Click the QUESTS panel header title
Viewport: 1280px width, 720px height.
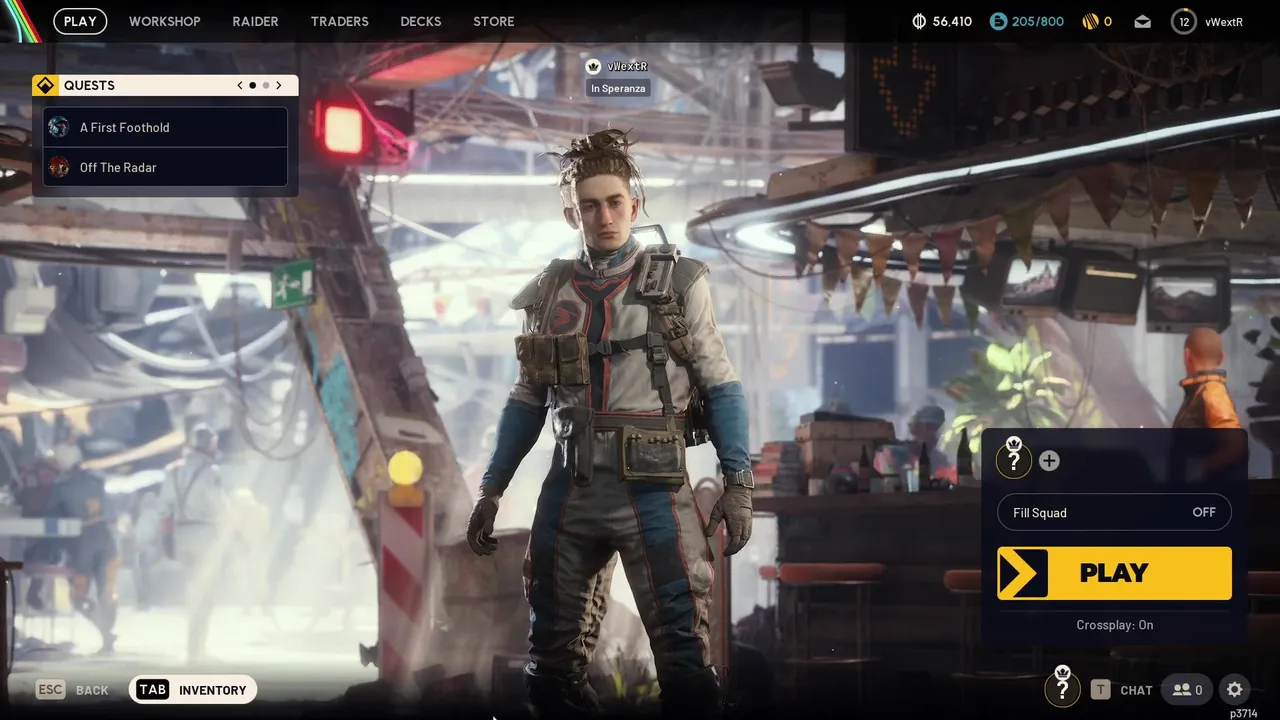coord(89,85)
